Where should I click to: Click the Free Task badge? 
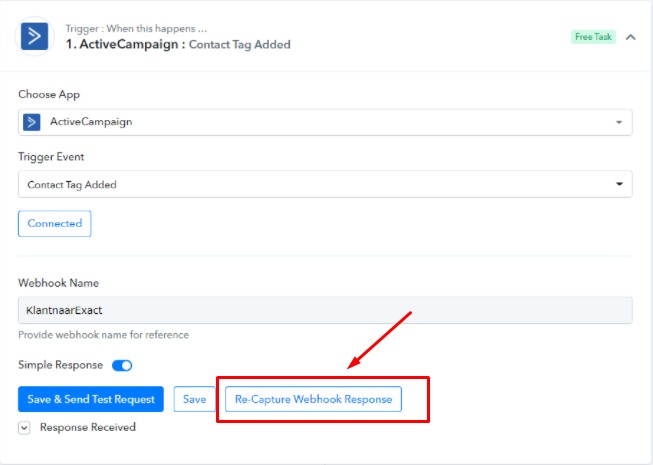pyautogui.click(x=593, y=37)
